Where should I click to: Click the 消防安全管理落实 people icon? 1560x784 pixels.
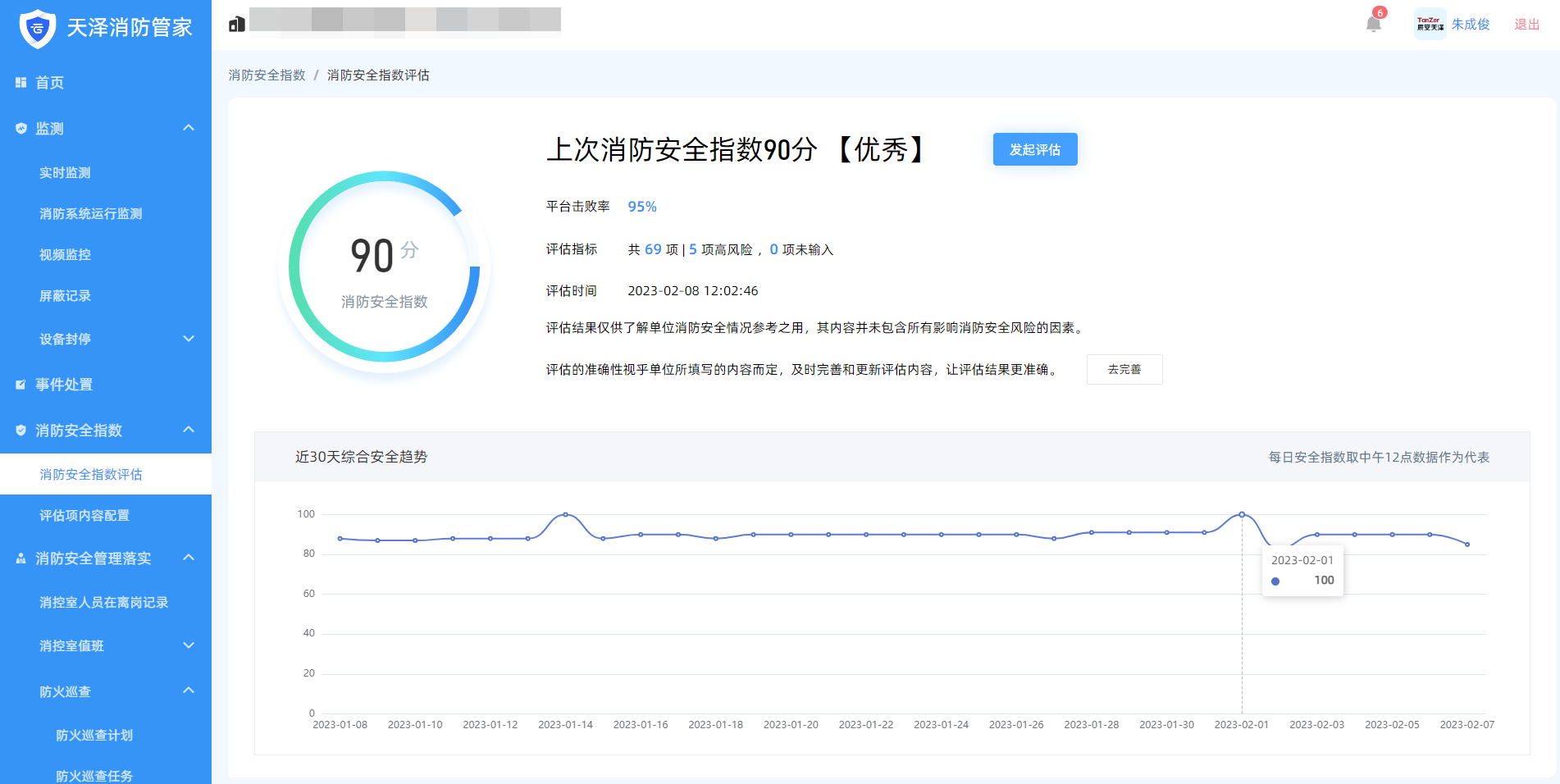point(21,558)
